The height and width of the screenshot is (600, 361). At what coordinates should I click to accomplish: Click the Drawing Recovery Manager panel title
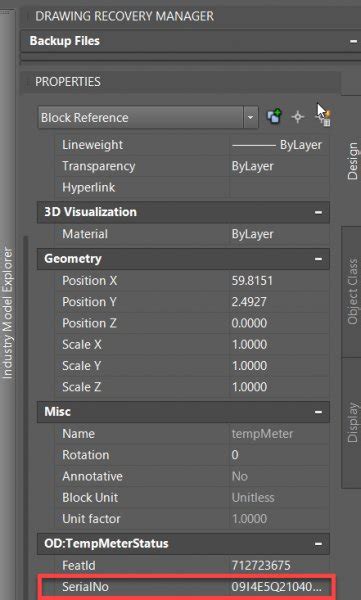click(x=124, y=16)
